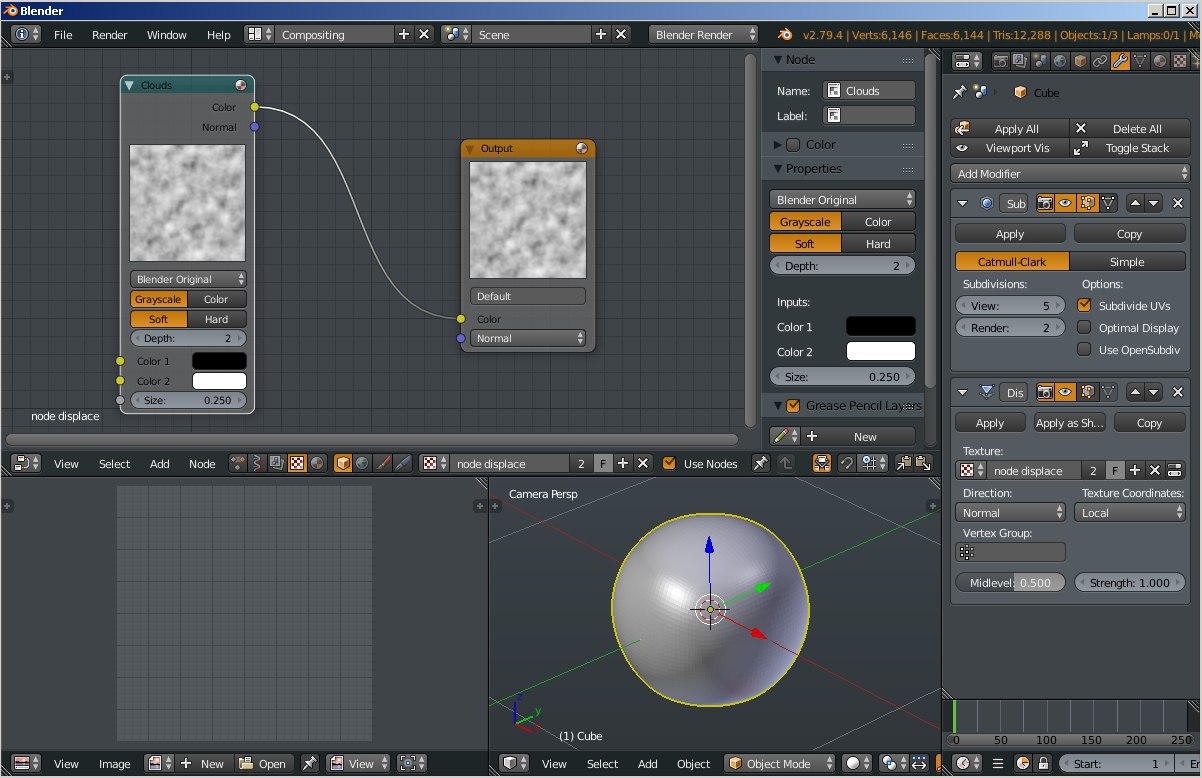Open the 3D view editor type selector
This screenshot has width=1202, height=778.
(514, 763)
